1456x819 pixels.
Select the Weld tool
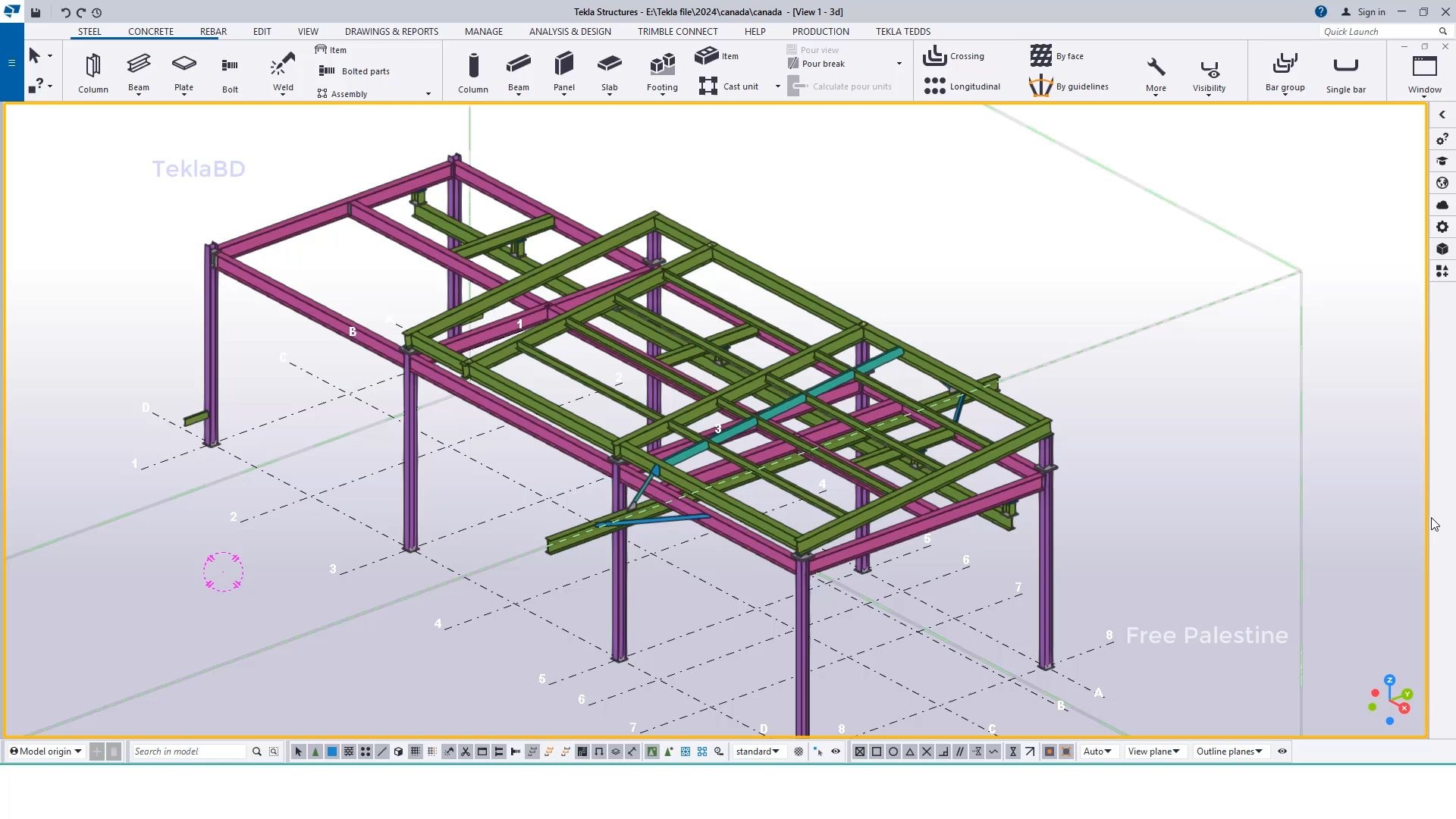pyautogui.click(x=282, y=68)
